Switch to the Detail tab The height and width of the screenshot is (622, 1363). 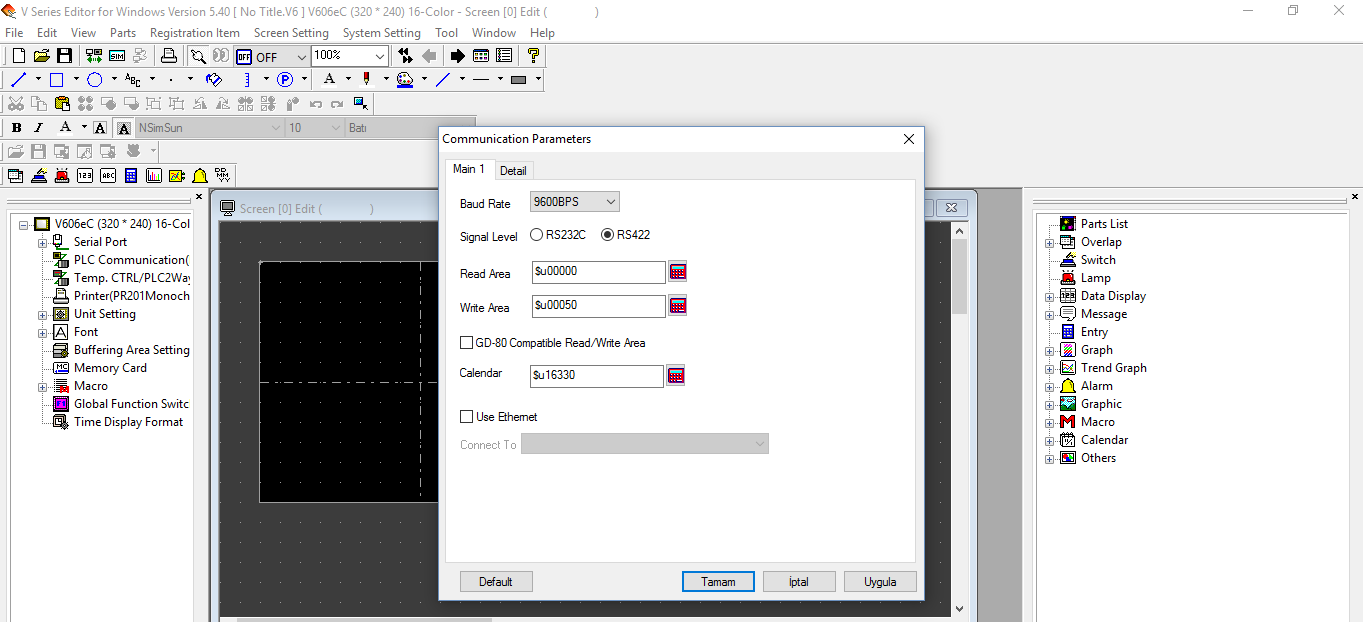coord(513,171)
